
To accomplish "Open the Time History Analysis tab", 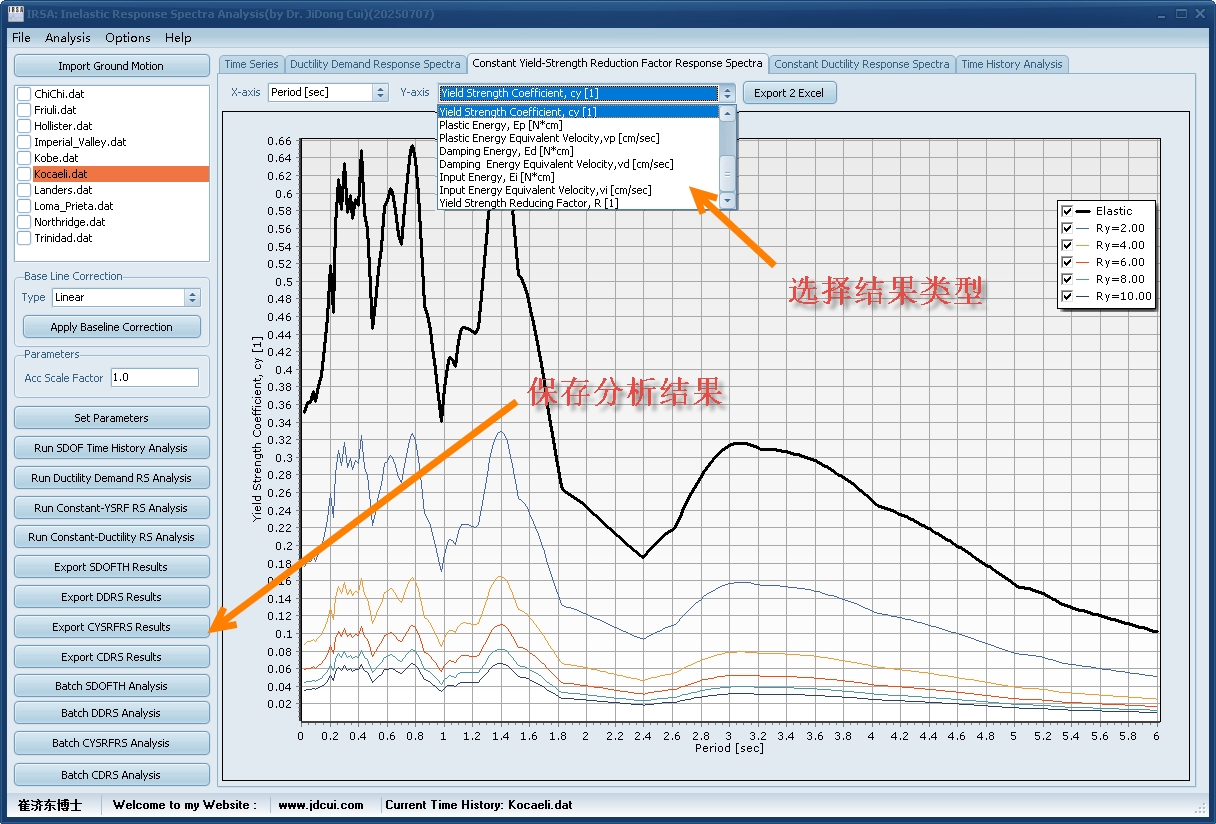I will tap(1011, 64).
